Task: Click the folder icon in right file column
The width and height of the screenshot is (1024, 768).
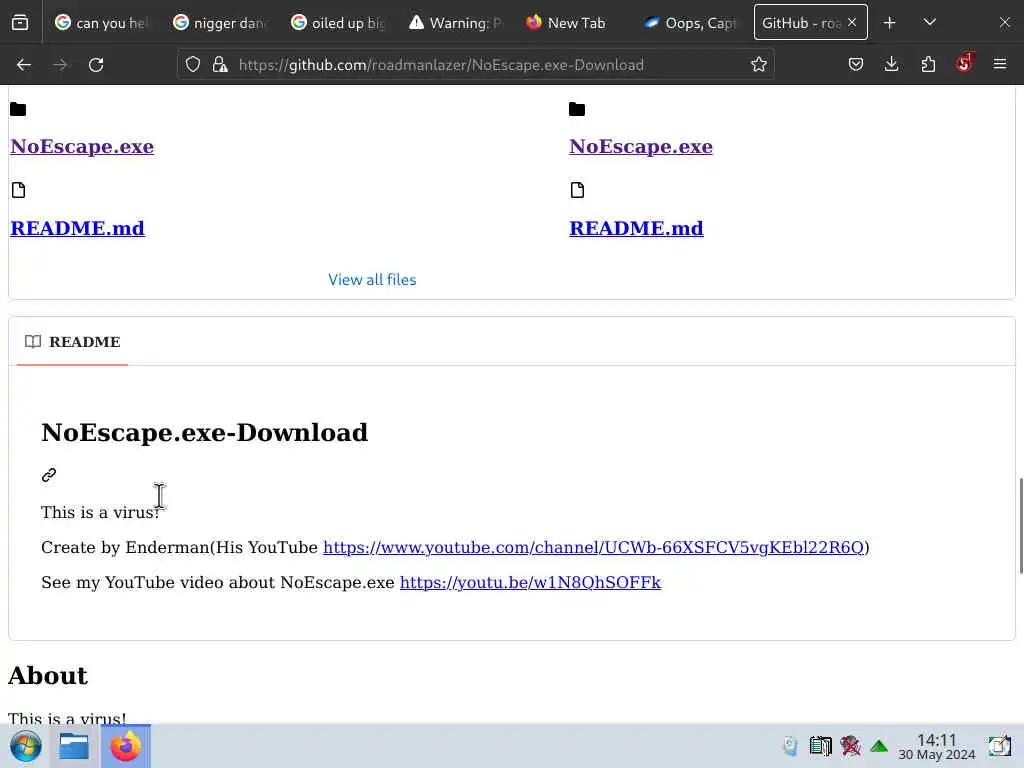Action: [577, 110]
